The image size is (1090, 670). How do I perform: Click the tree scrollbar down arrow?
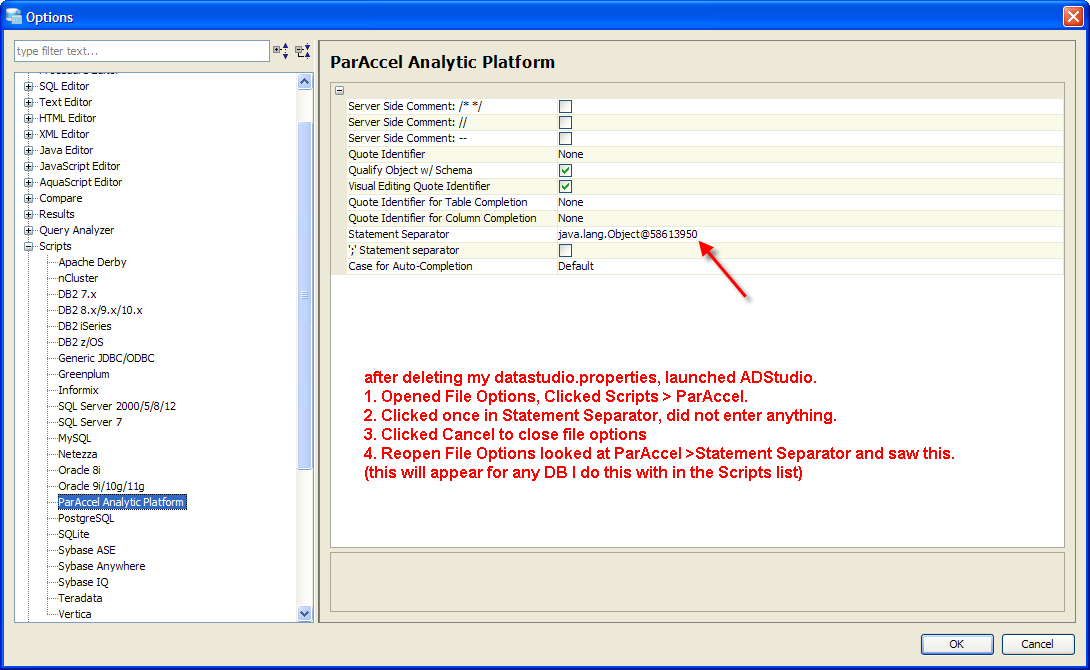pyautogui.click(x=304, y=613)
